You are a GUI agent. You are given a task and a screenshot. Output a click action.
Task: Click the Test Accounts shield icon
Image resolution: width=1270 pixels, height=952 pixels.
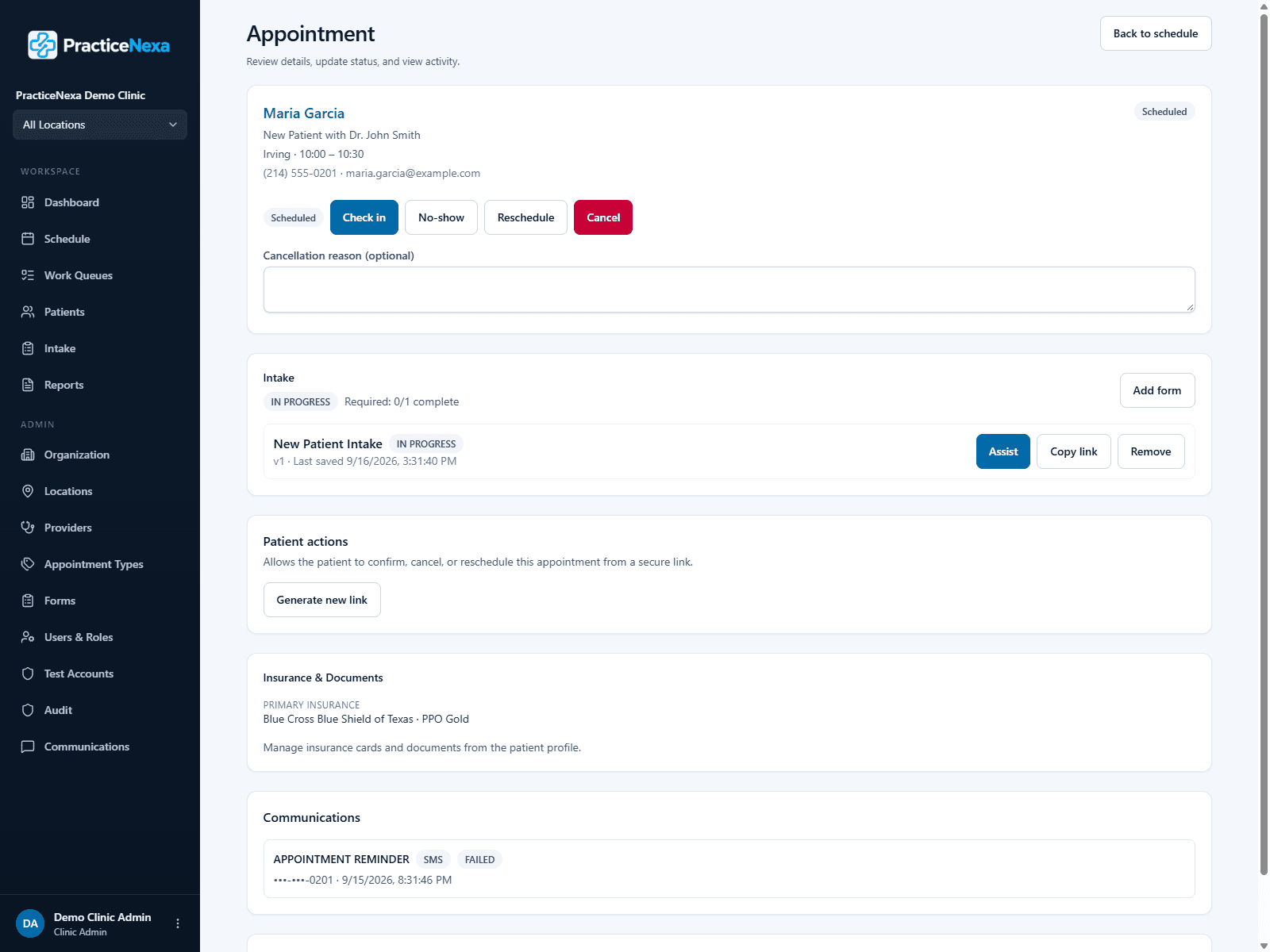[28, 674]
